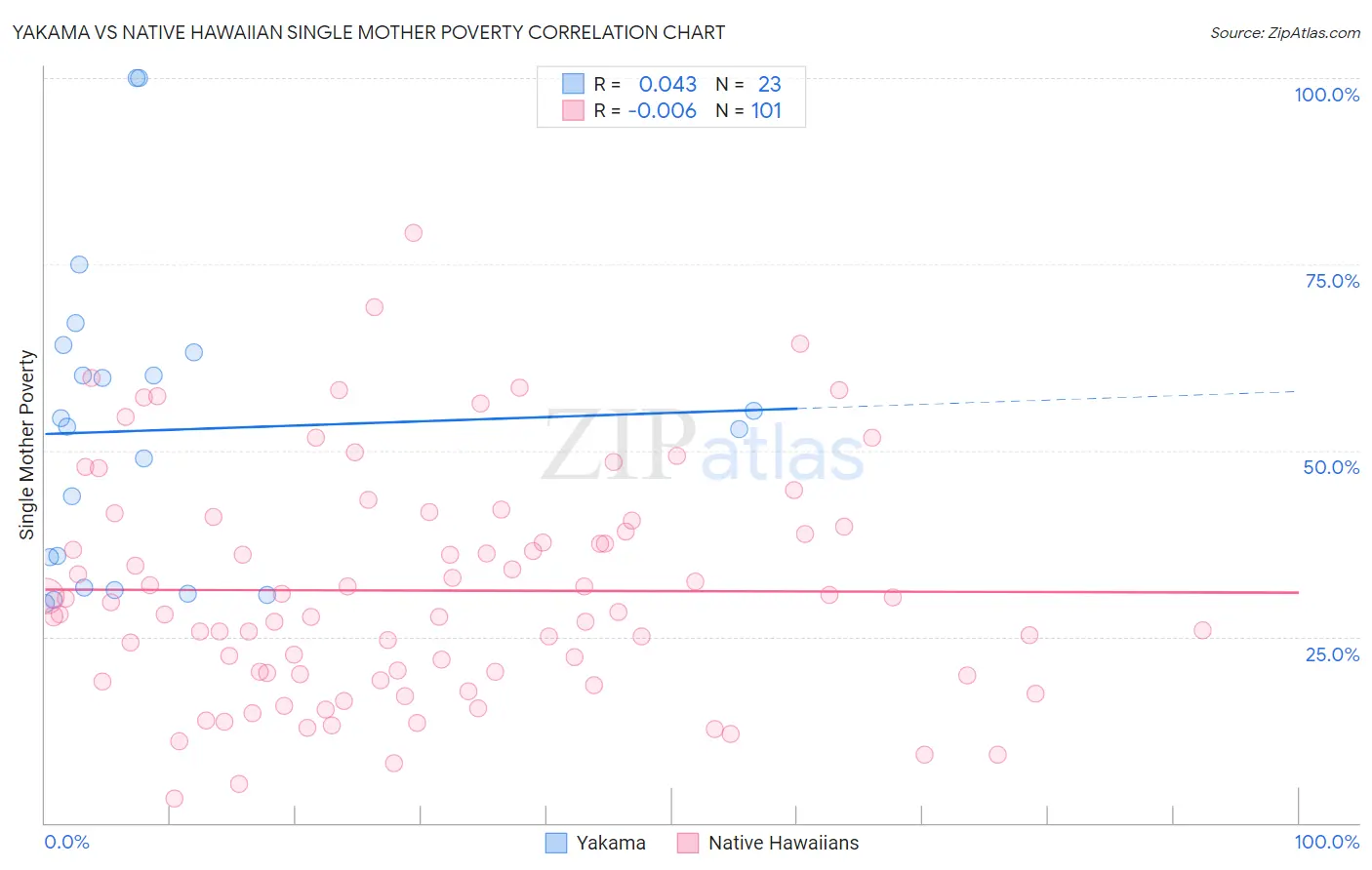Click the 25.0% y-axis label
This screenshot has height=870, width=1372.
click(1332, 654)
